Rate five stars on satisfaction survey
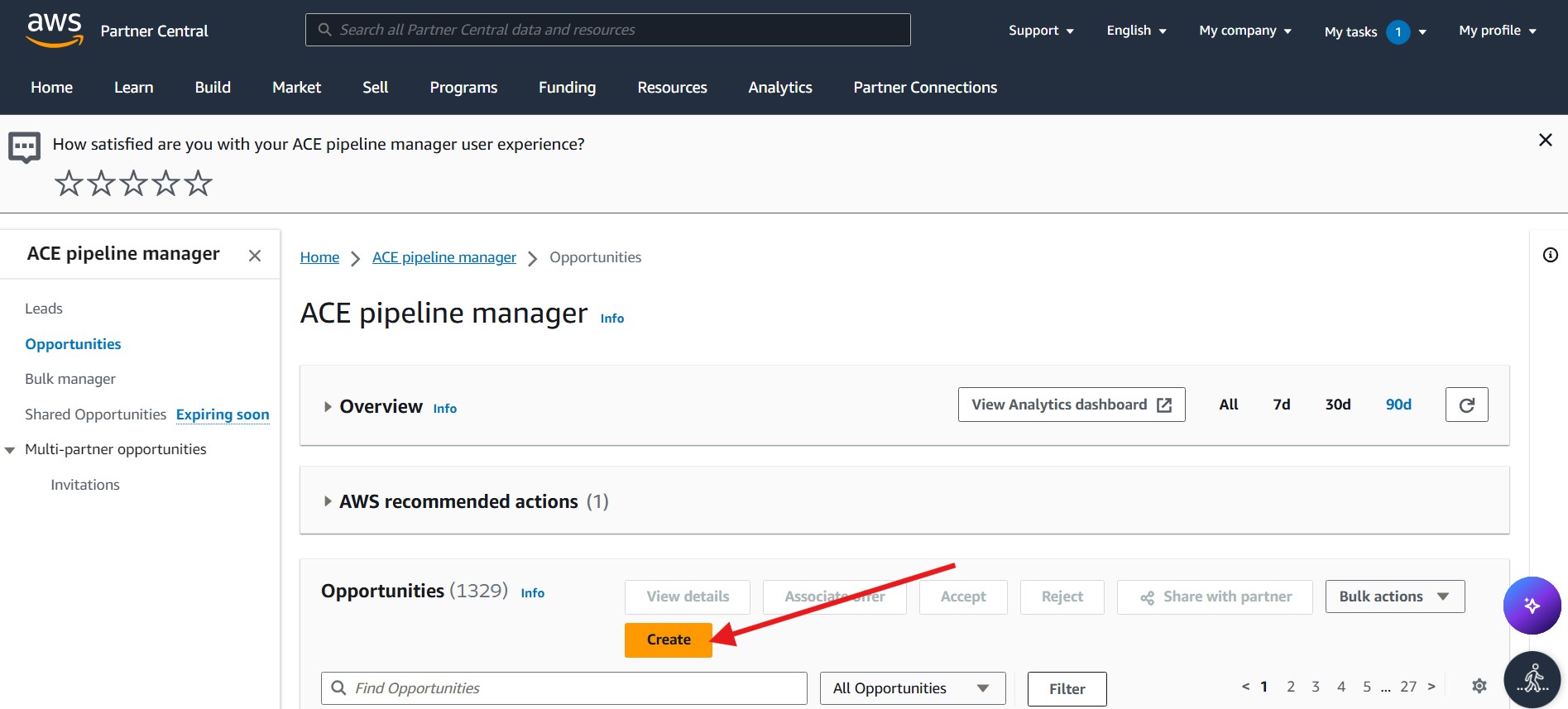Viewport: 1568px width, 709px height. pyautogui.click(x=198, y=183)
